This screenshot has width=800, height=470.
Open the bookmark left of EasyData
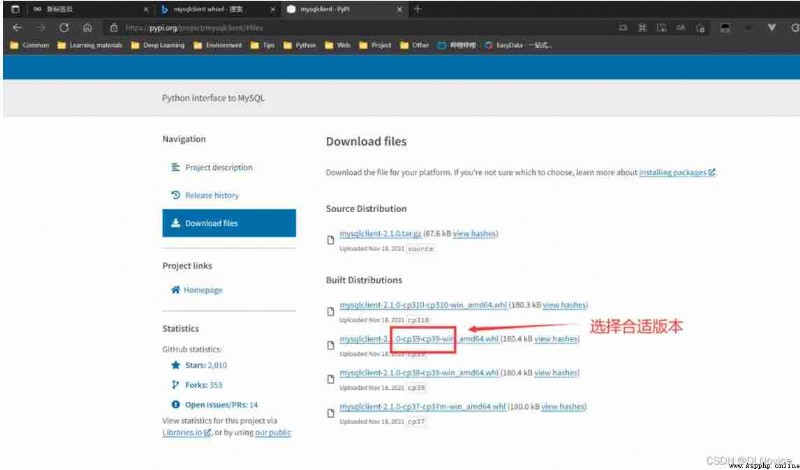(x=457, y=45)
